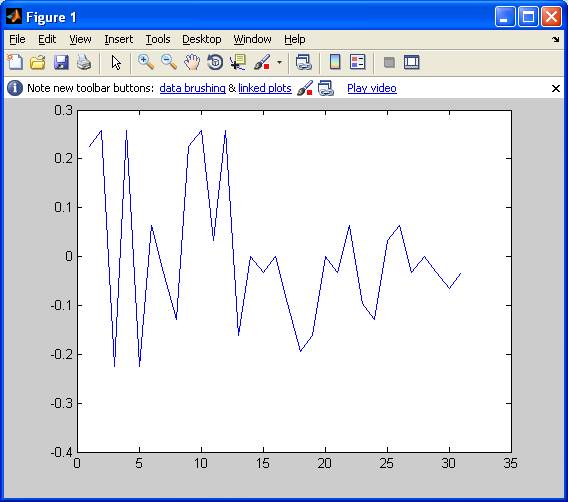Select the Zoom In magnifier tool
The image size is (568, 502).
tap(146, 62)
